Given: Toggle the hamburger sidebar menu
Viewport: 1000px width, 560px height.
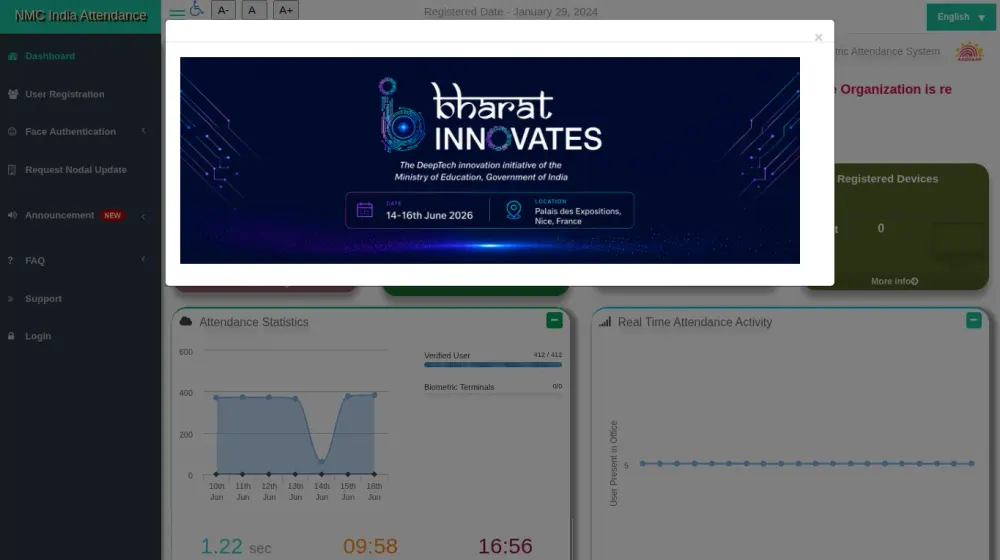Looking at the screenshot, I should pos(177,13).
